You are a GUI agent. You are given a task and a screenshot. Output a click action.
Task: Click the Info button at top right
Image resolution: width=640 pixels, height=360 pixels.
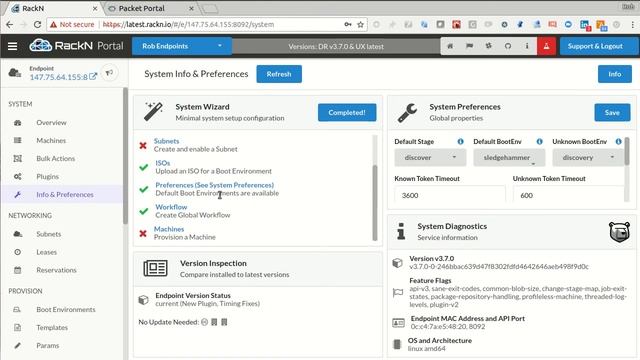coord(615,74)
